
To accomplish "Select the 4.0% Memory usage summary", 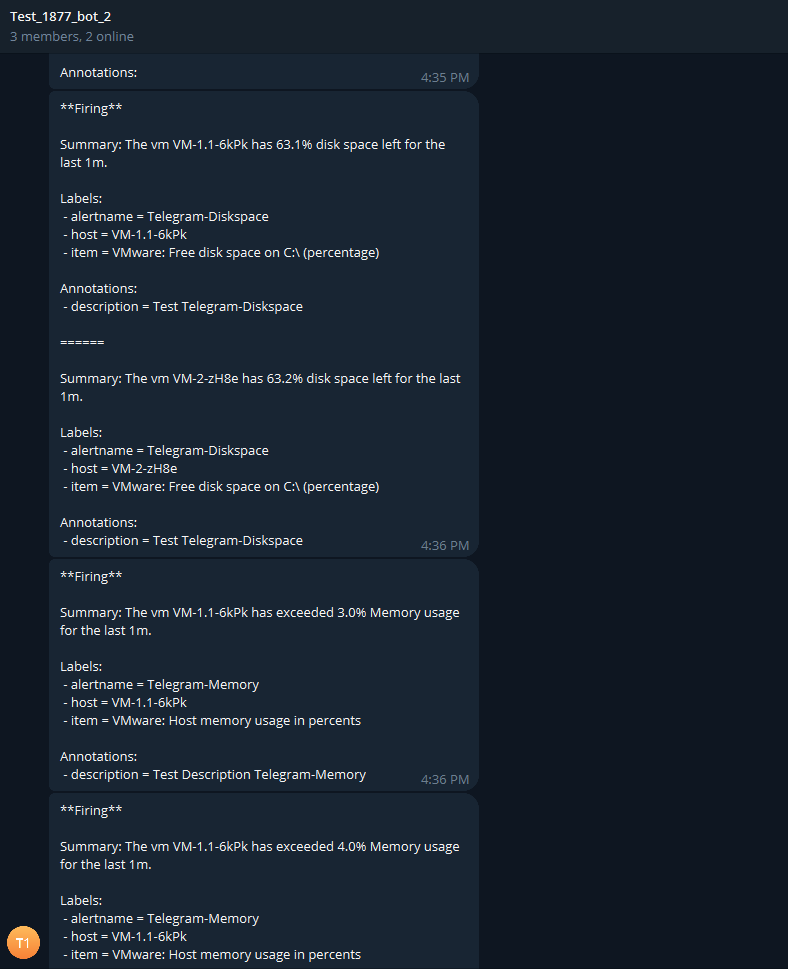I will coord(259,855).
